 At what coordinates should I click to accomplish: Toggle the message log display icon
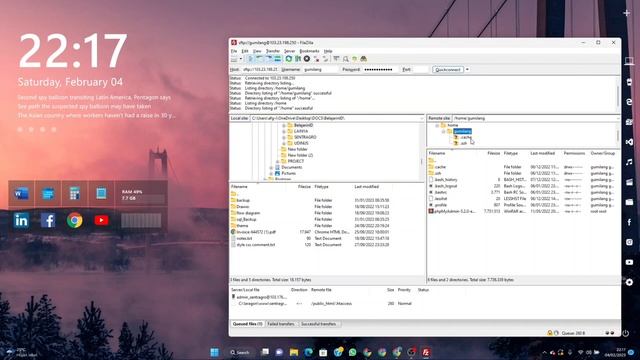(x=250, y=59)
